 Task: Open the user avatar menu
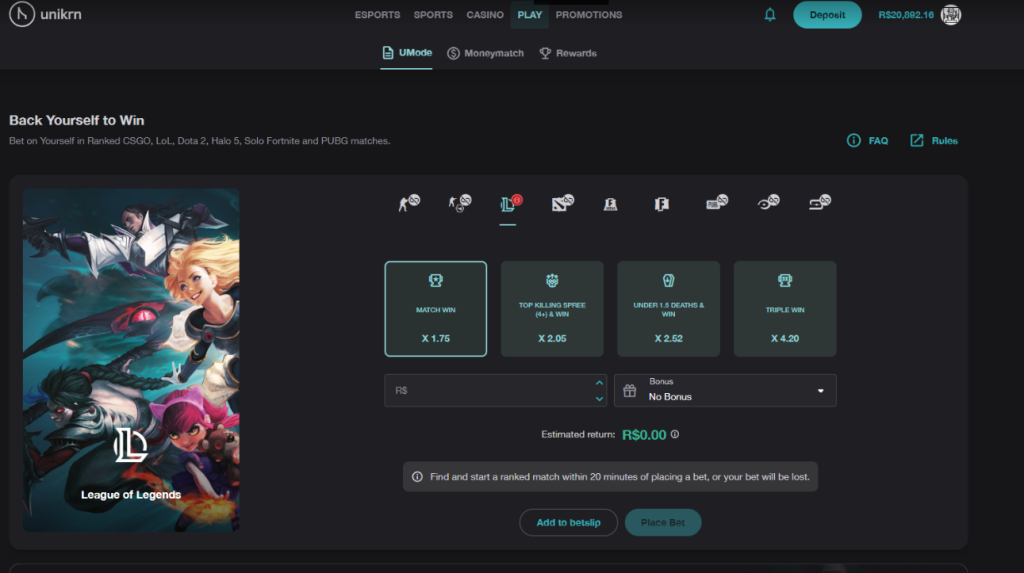pos(950,14)
